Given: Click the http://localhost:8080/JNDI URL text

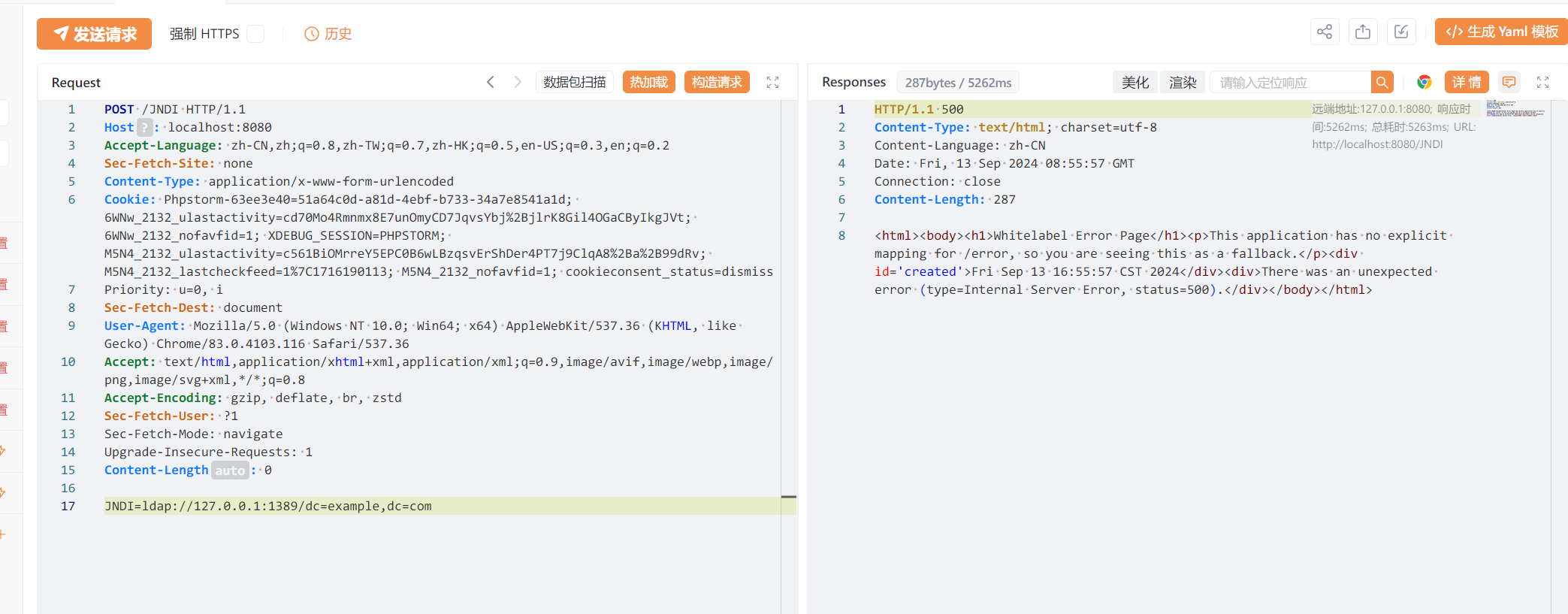Looking at the screenshot, I should tap(1377, 144).
